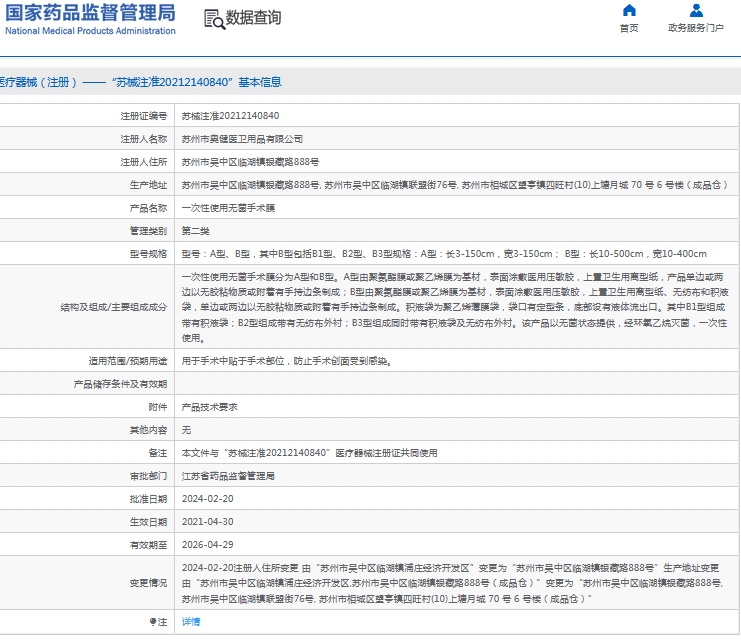The width and height of the screenshot is (741, 640).
Task: Click the 国家药品监督管理局 logo
Action: coord(90,13)
